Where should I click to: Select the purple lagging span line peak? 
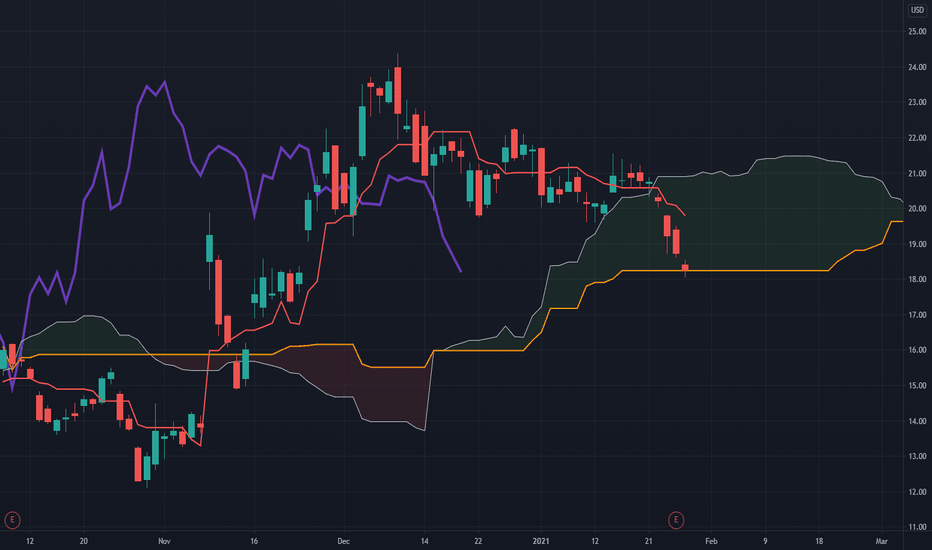pyautogui.click(x=165, y=82)
